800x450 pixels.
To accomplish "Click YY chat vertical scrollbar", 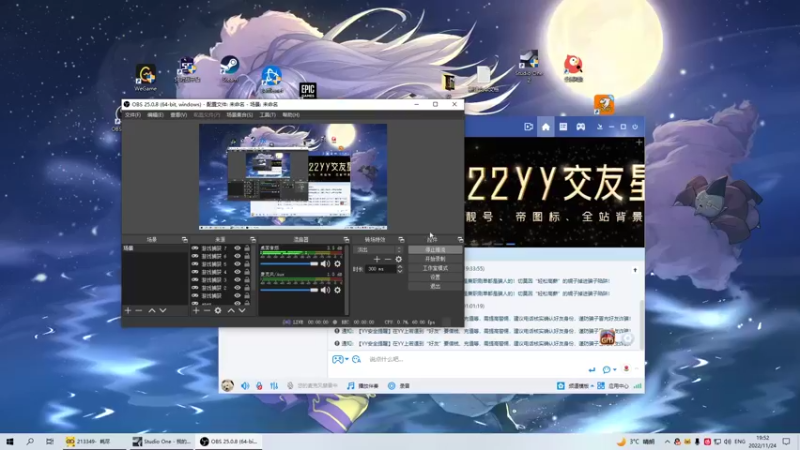I will (642, 324).
